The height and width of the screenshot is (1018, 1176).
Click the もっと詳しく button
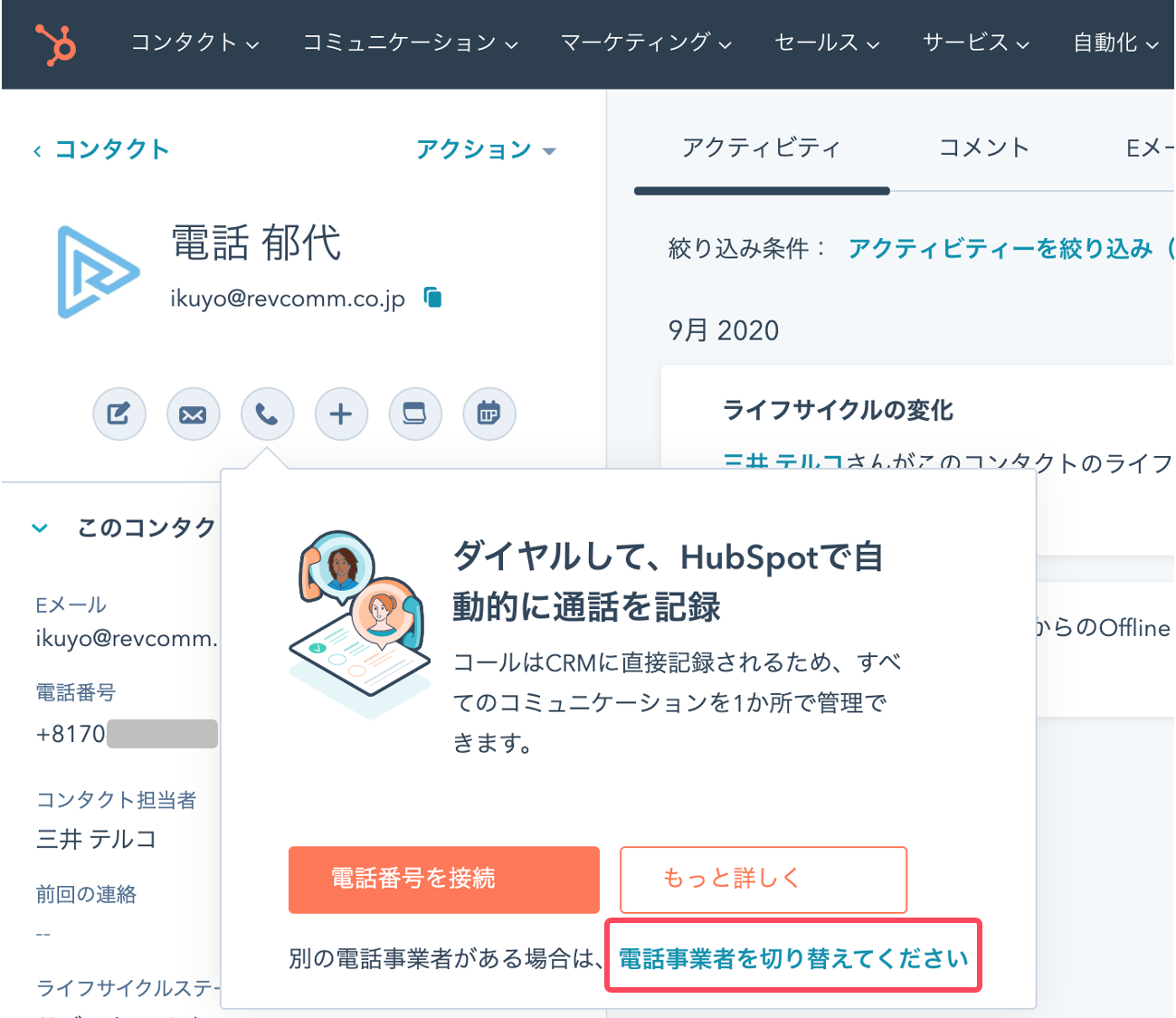coord(763,880)
